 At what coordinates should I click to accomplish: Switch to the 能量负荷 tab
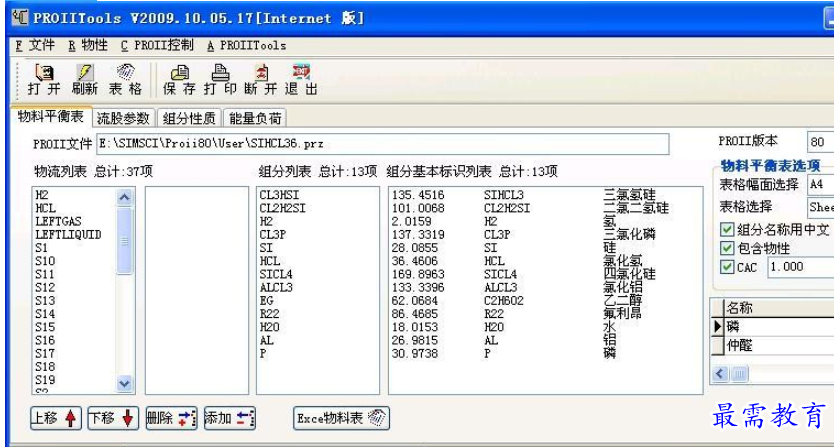[255, 118]
